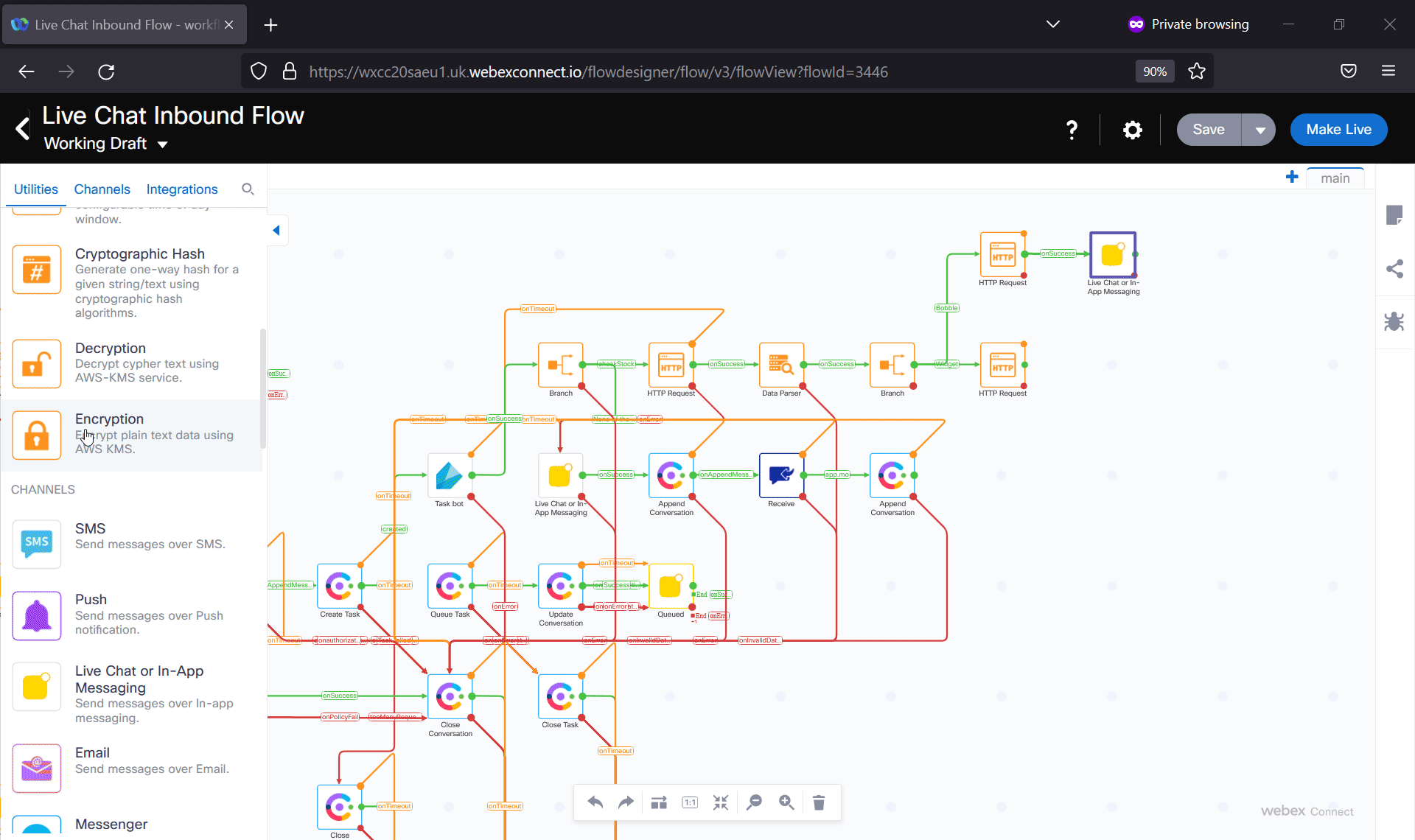Image resolution: width=1415 pixels, height=840 pixels.
Task: Open flow settings gear icon
Action: click(1132, 130)
